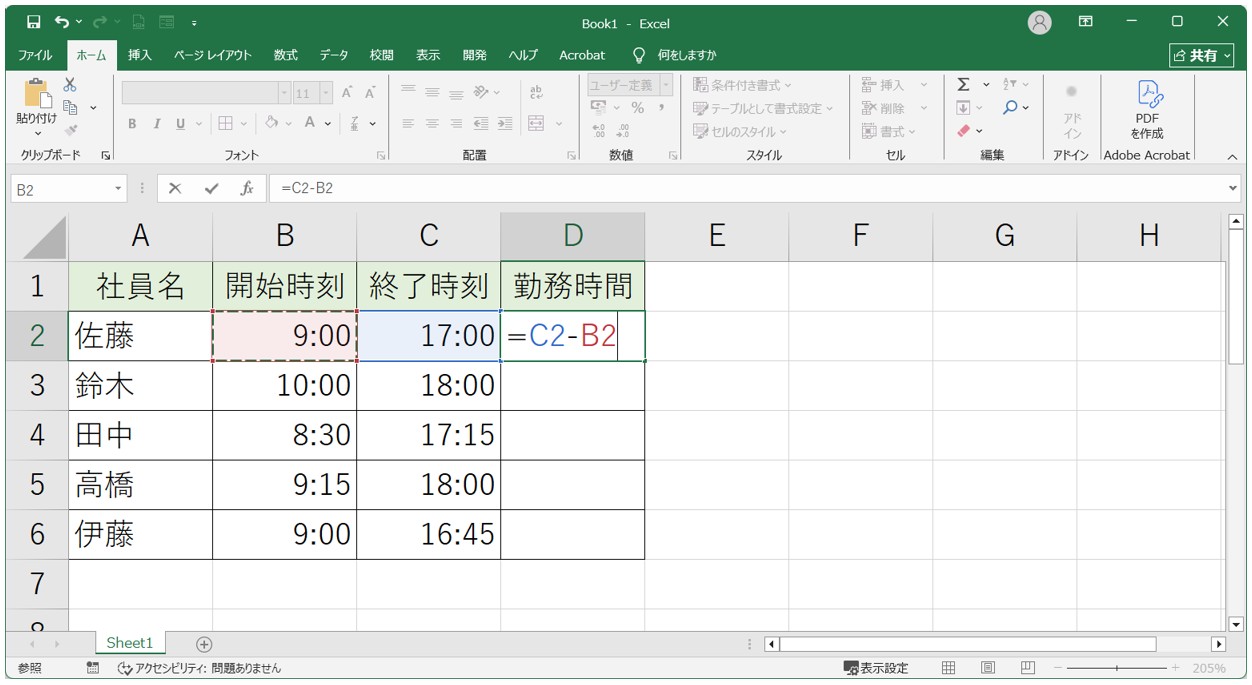Viewport: 1252px width, 685px height.
Task: Click the 205% zoom level
Action: coord(1209,668)
